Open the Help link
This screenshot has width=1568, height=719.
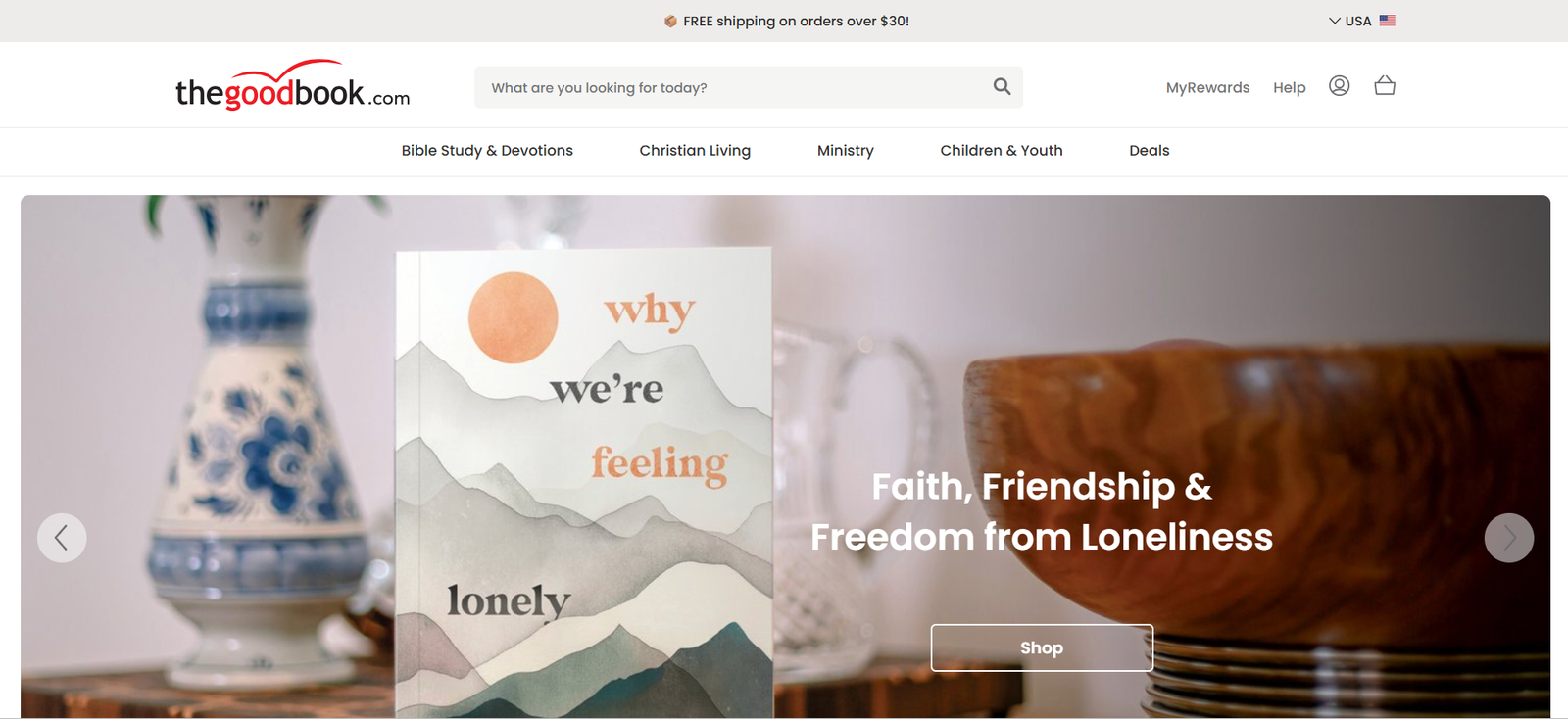[x=1290, y=87]
